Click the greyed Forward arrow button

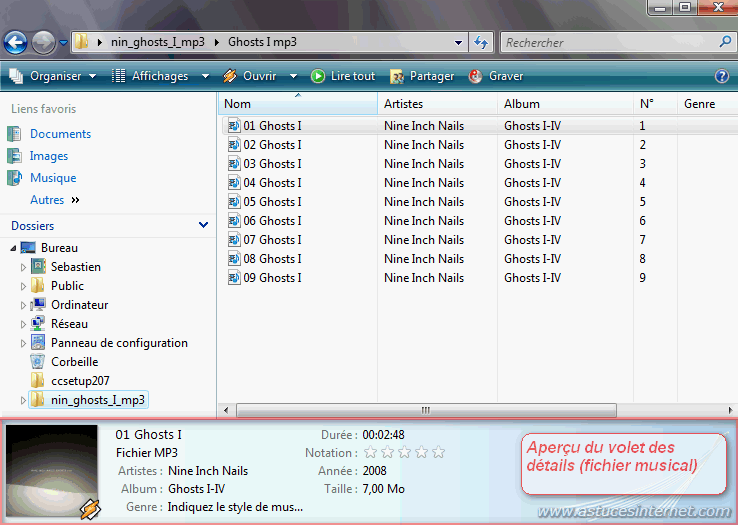[x=43, y=43]
